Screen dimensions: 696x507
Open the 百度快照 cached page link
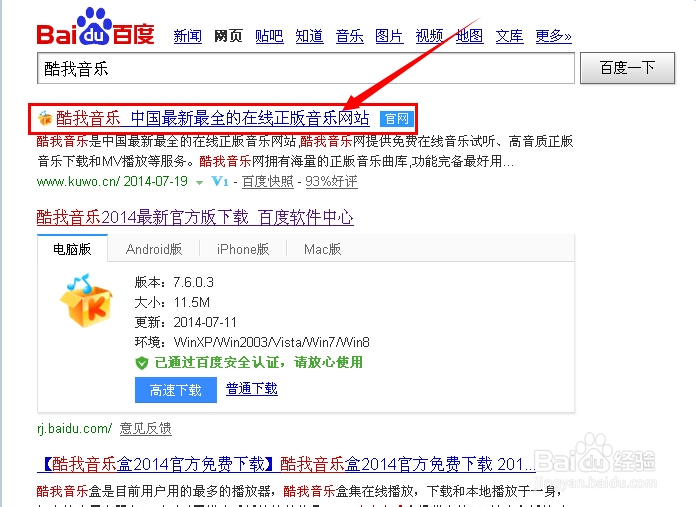click(x=268, y=182)
